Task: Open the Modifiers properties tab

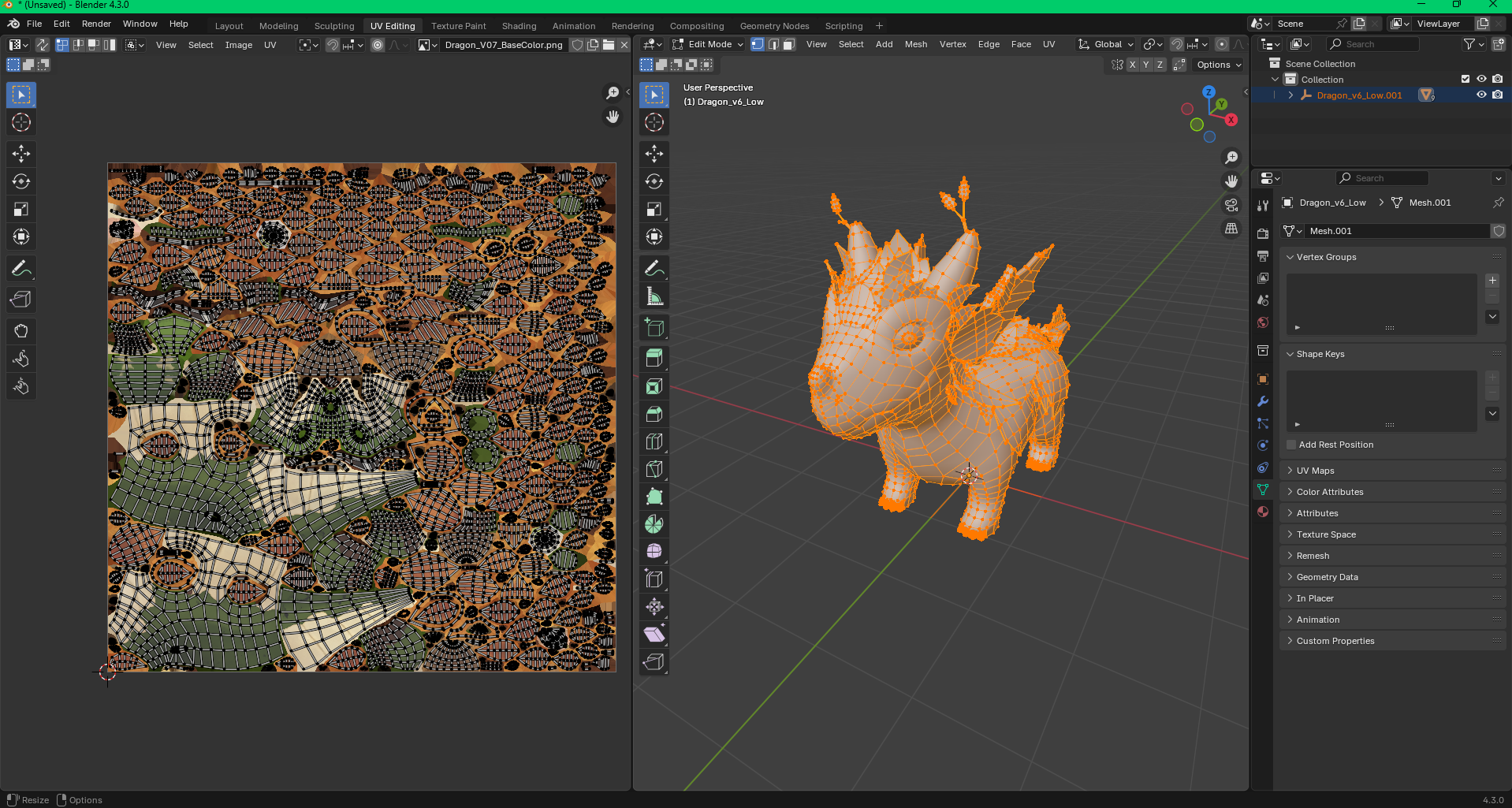Action: click(x=1263, y=401)
